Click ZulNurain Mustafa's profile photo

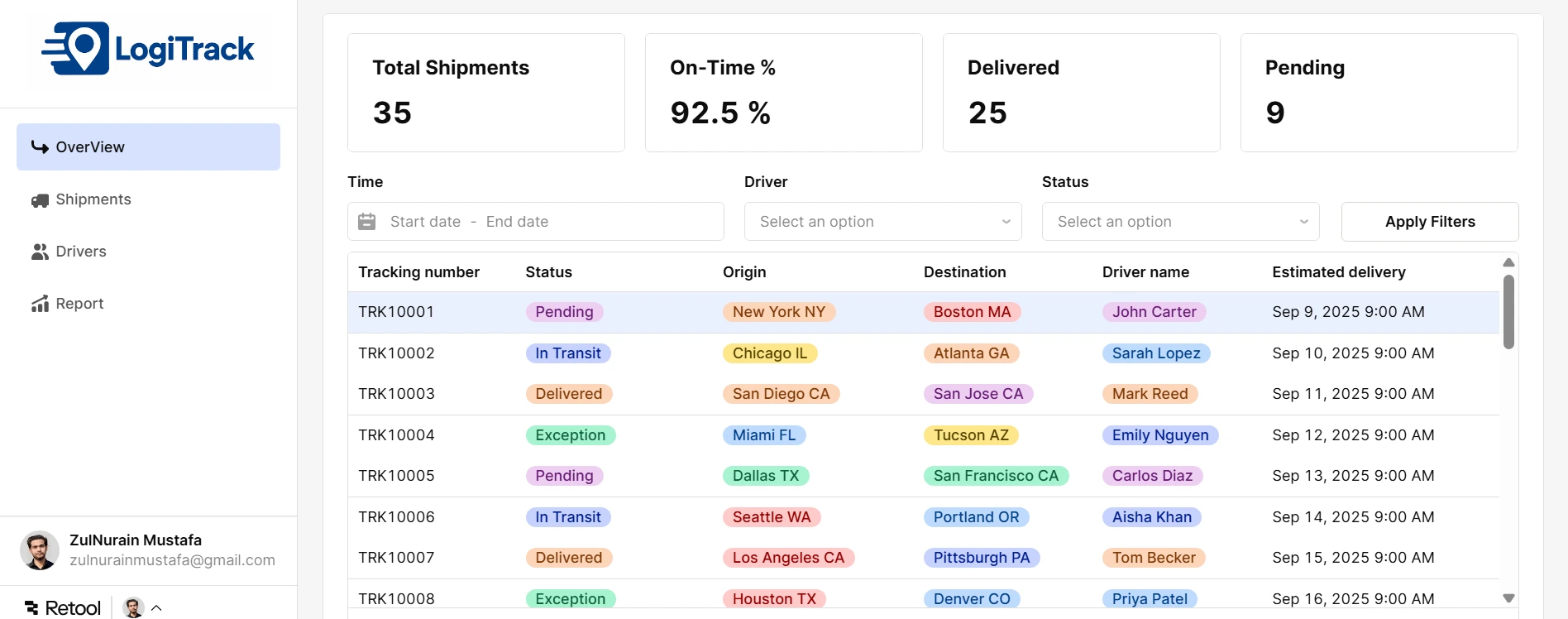click(40, 550)
